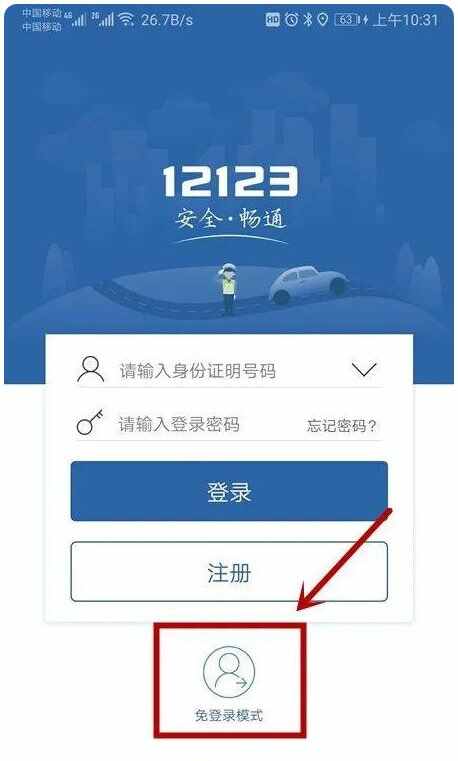The width and height of the screenshot is (458, 761).
Task: Tap the blue 登录 button
Action: (x=229, y=491)
